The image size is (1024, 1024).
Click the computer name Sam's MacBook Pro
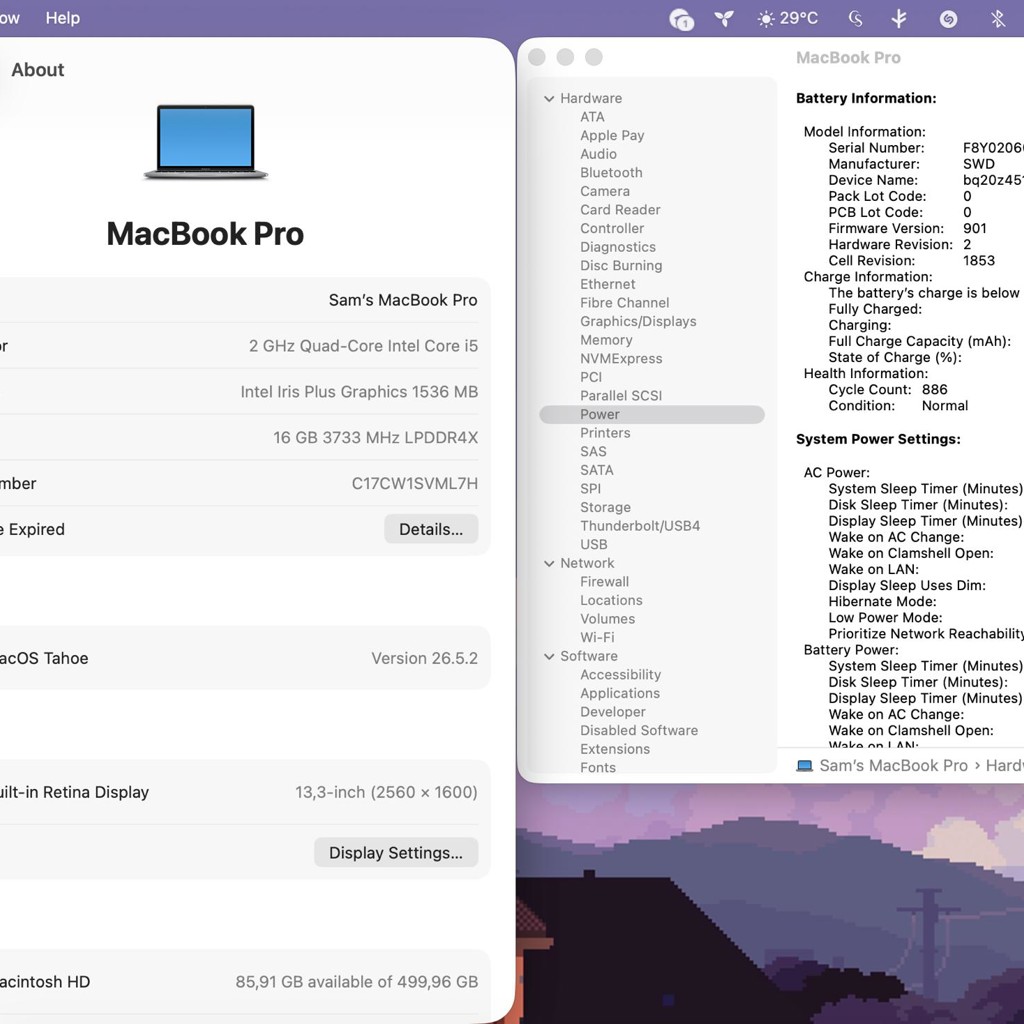click(403, 300)
